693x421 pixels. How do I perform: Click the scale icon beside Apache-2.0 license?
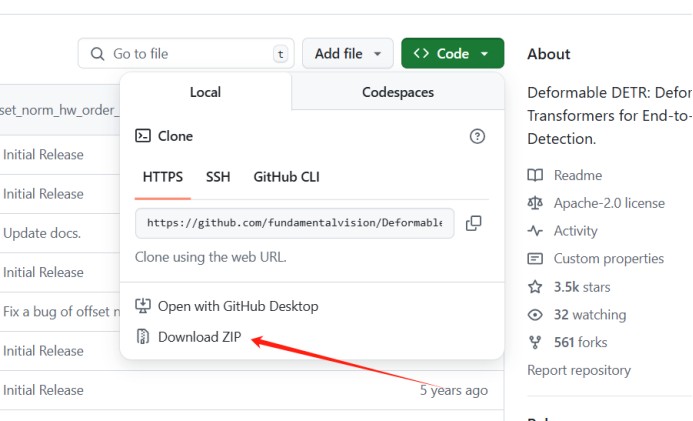tap(535, 203)
